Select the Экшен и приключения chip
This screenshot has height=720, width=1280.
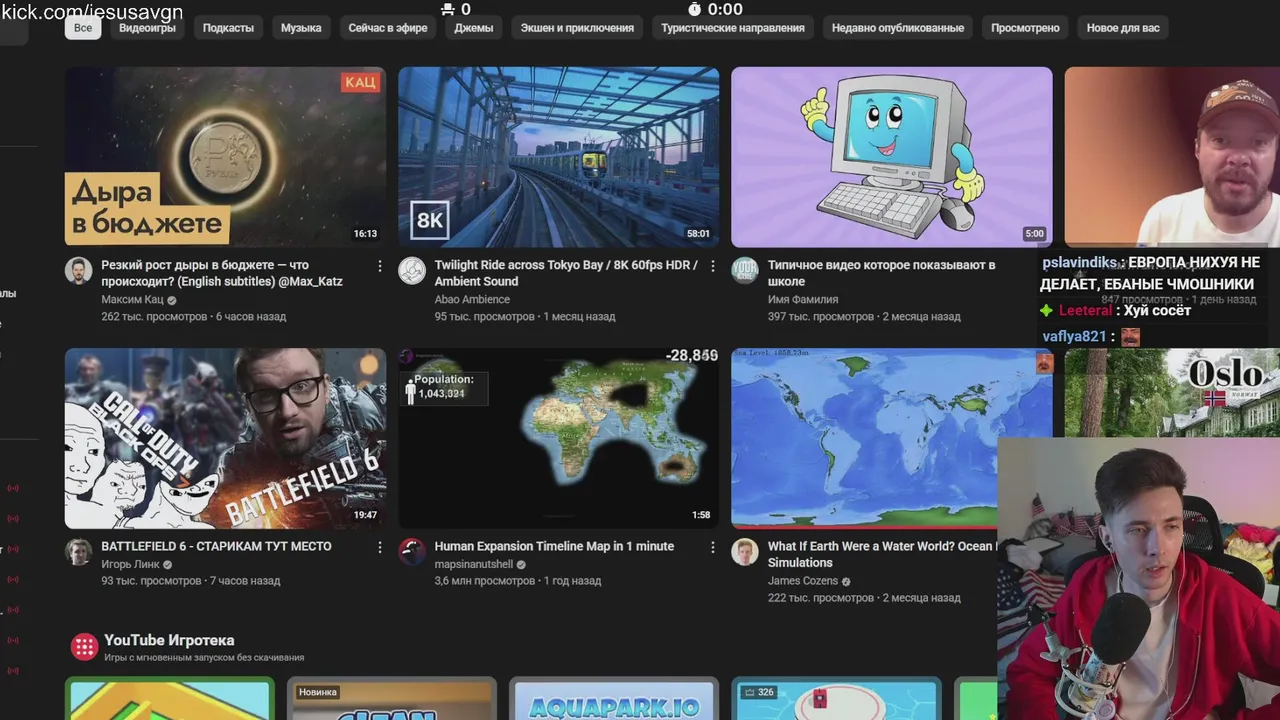pos(577,28)
